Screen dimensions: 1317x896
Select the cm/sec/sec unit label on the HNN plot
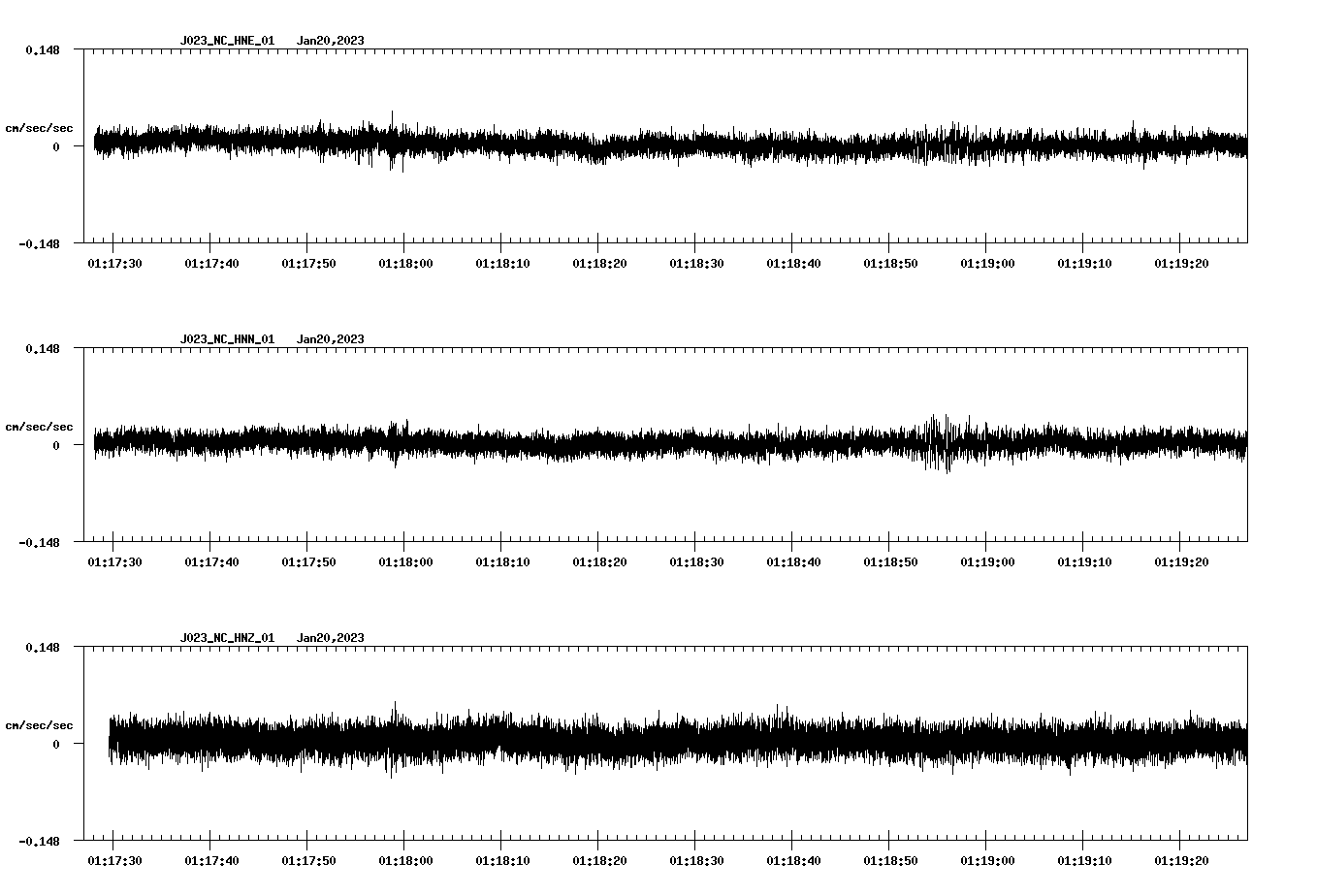[40, 426]
